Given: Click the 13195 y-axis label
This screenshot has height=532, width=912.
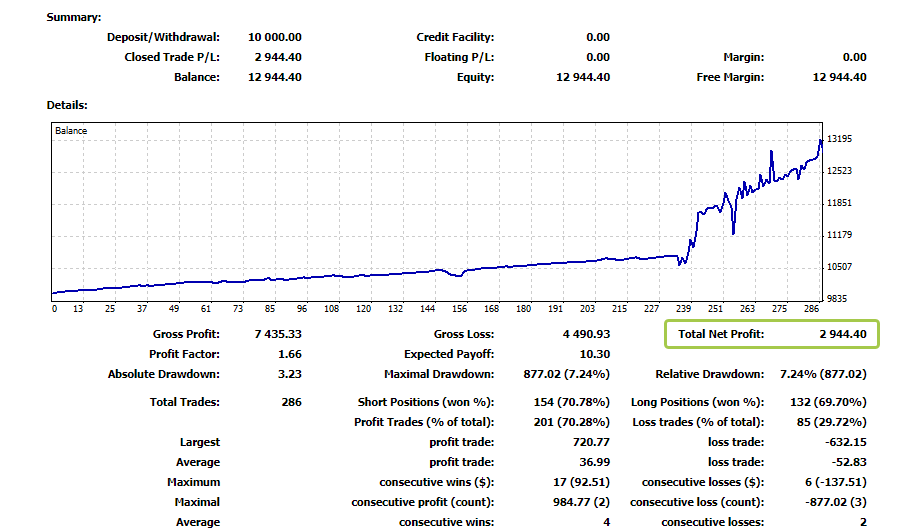Looking at the screenshot, I should click(839, 139).
